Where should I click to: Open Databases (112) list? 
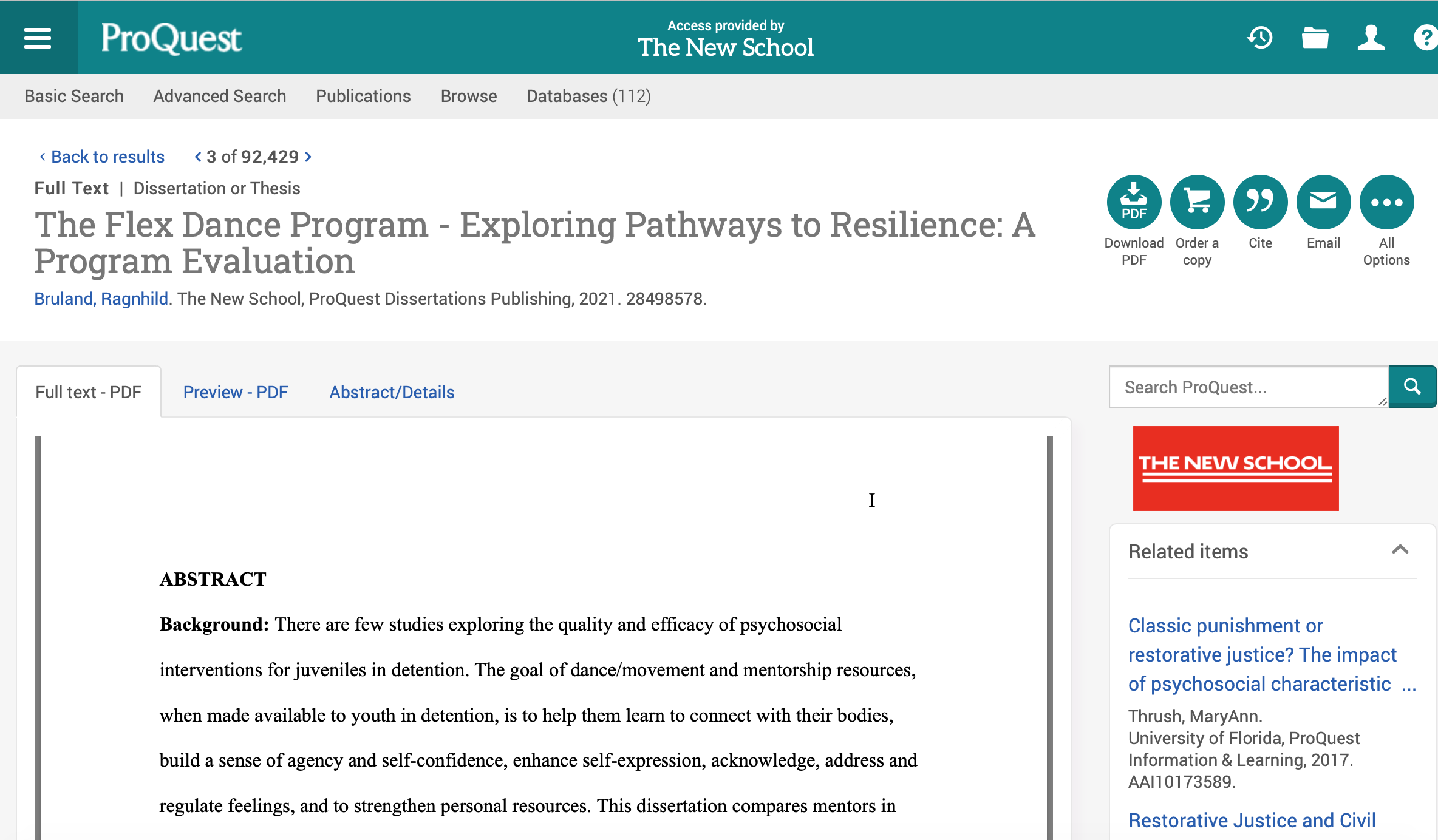tap(588, 96)
